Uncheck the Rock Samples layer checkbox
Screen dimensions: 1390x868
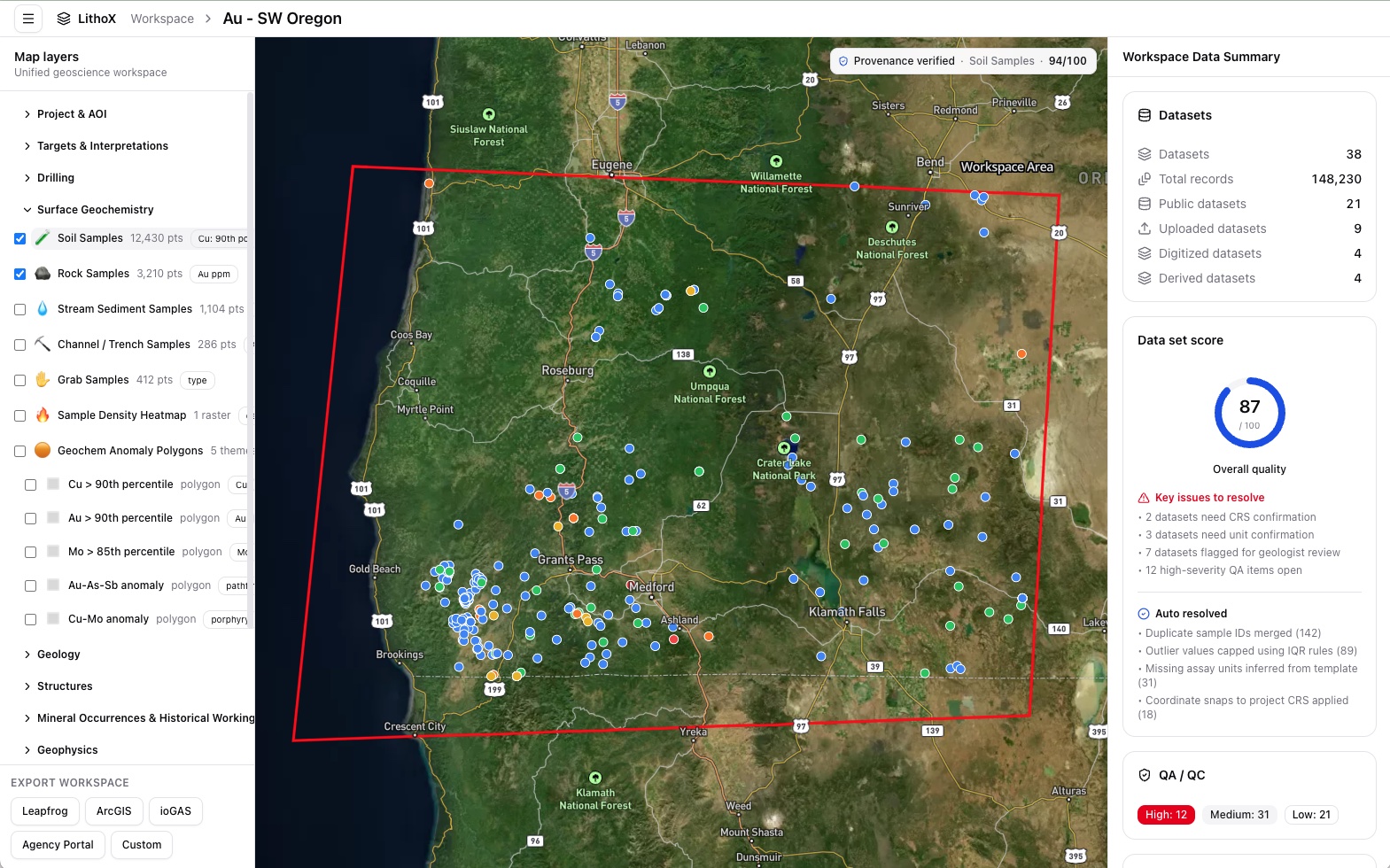[x=19, y=274]
